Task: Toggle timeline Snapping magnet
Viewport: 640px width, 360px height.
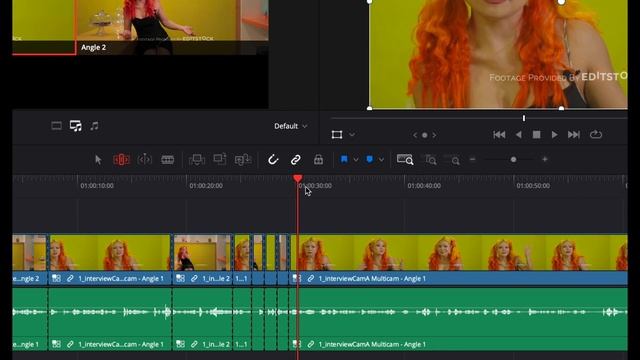Action: (273, 160)
